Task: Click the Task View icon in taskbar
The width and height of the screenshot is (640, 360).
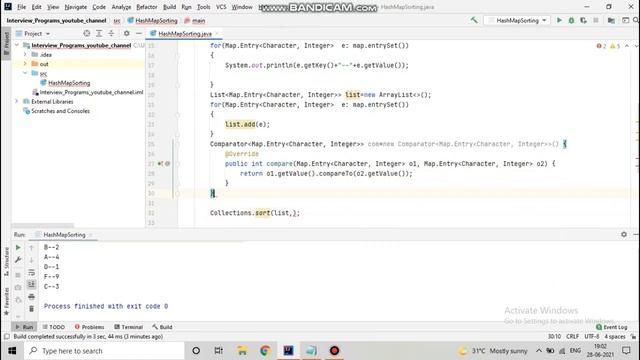Action: pyautogui.click(x=218, y=351)
